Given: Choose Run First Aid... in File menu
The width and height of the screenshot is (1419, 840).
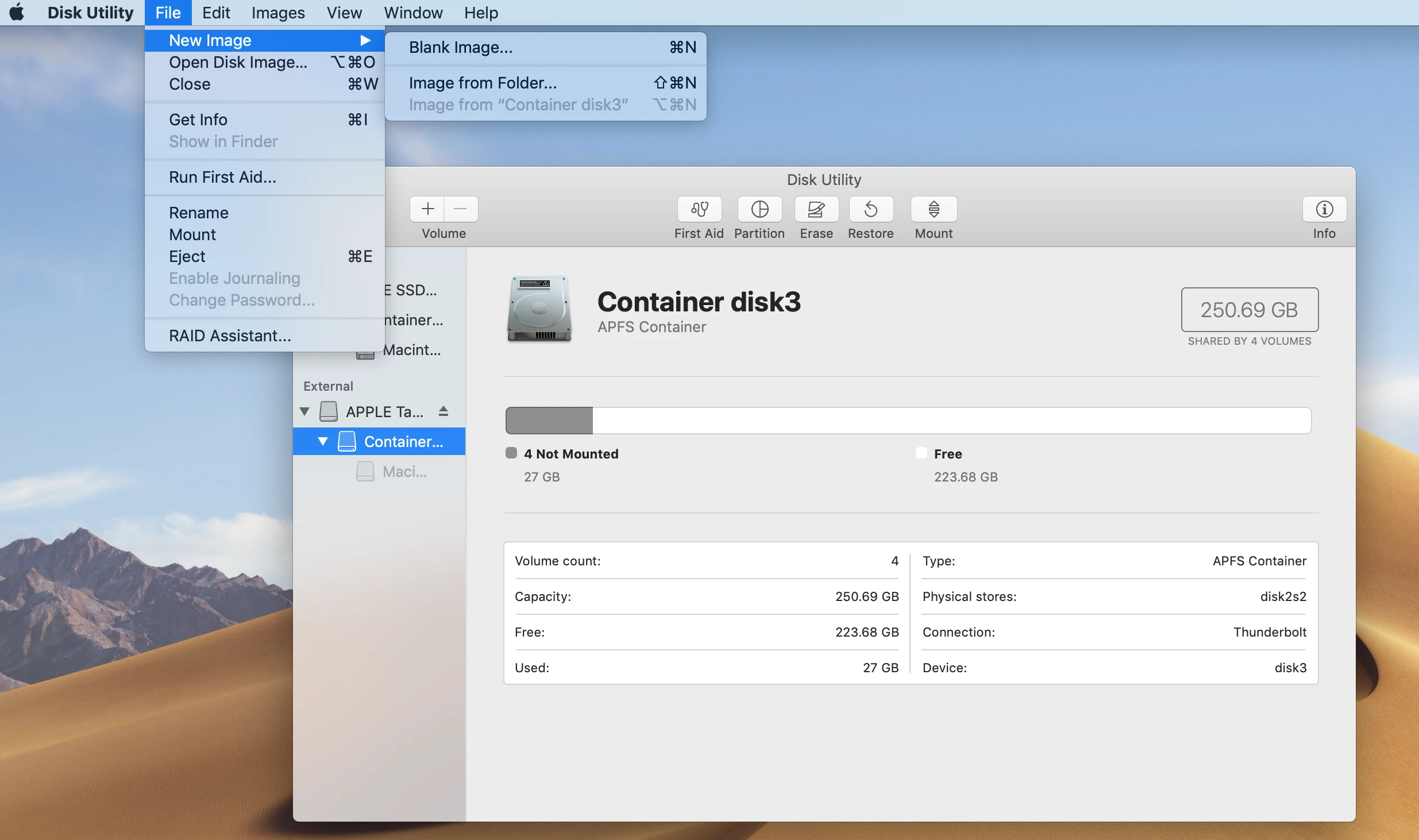Looking at the screenshot, I should [222, 177].
